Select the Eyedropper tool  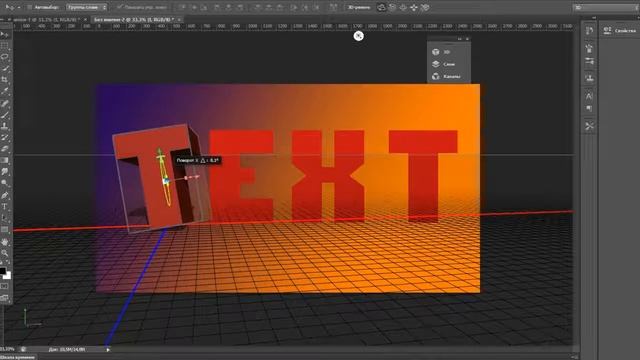tap(4, 91)
